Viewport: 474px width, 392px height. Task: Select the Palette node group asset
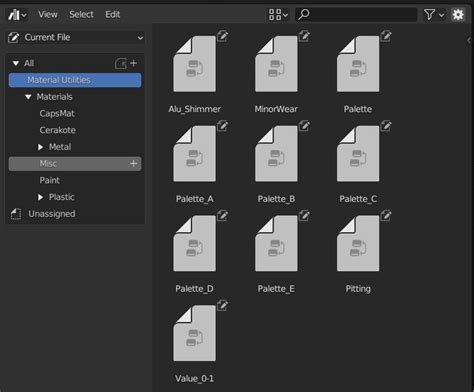(358, 64)
